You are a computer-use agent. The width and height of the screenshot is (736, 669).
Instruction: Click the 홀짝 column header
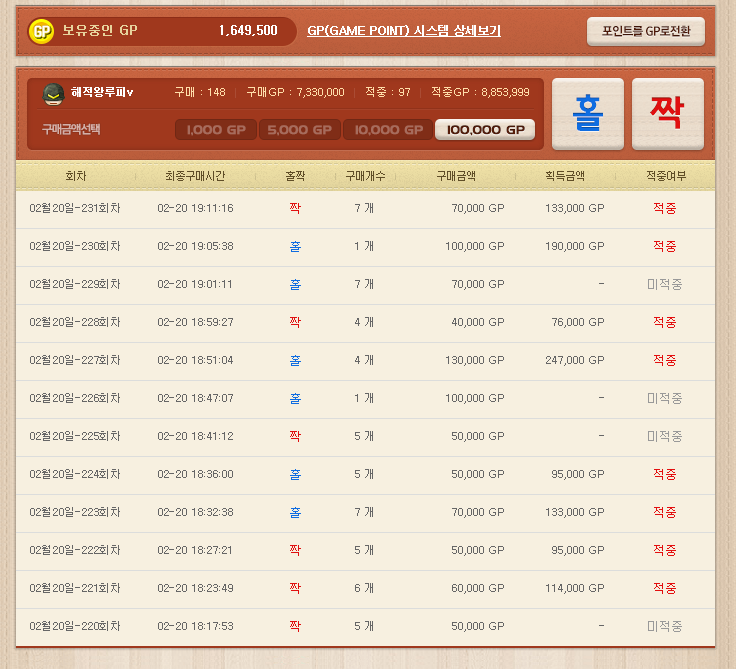pos(295,176)
